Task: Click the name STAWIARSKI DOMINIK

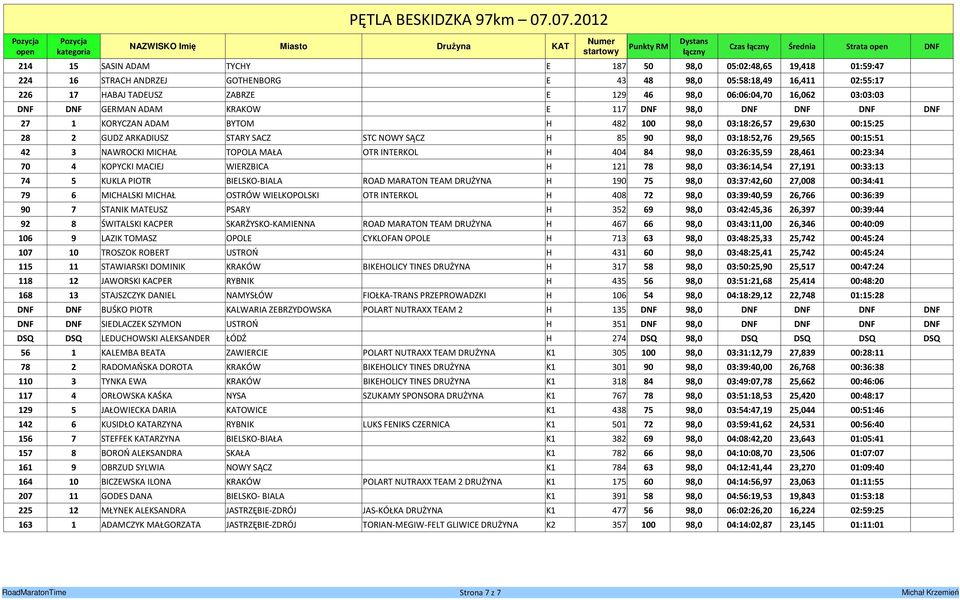Action: [143, 267]
